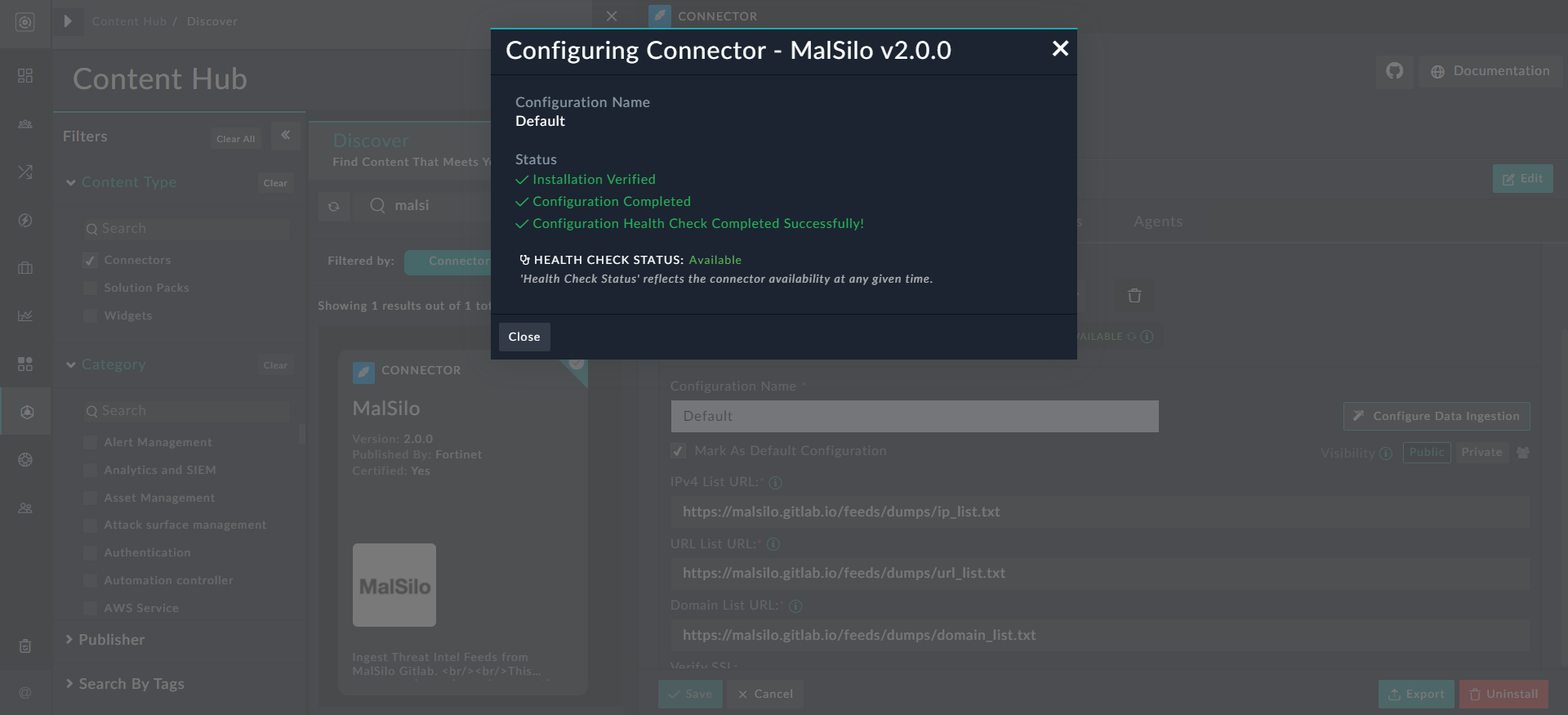The width and height of the screenshot is (1568, 715).
Task: Click the IPv4 List URL field
Action: [x=1100, y=512]
